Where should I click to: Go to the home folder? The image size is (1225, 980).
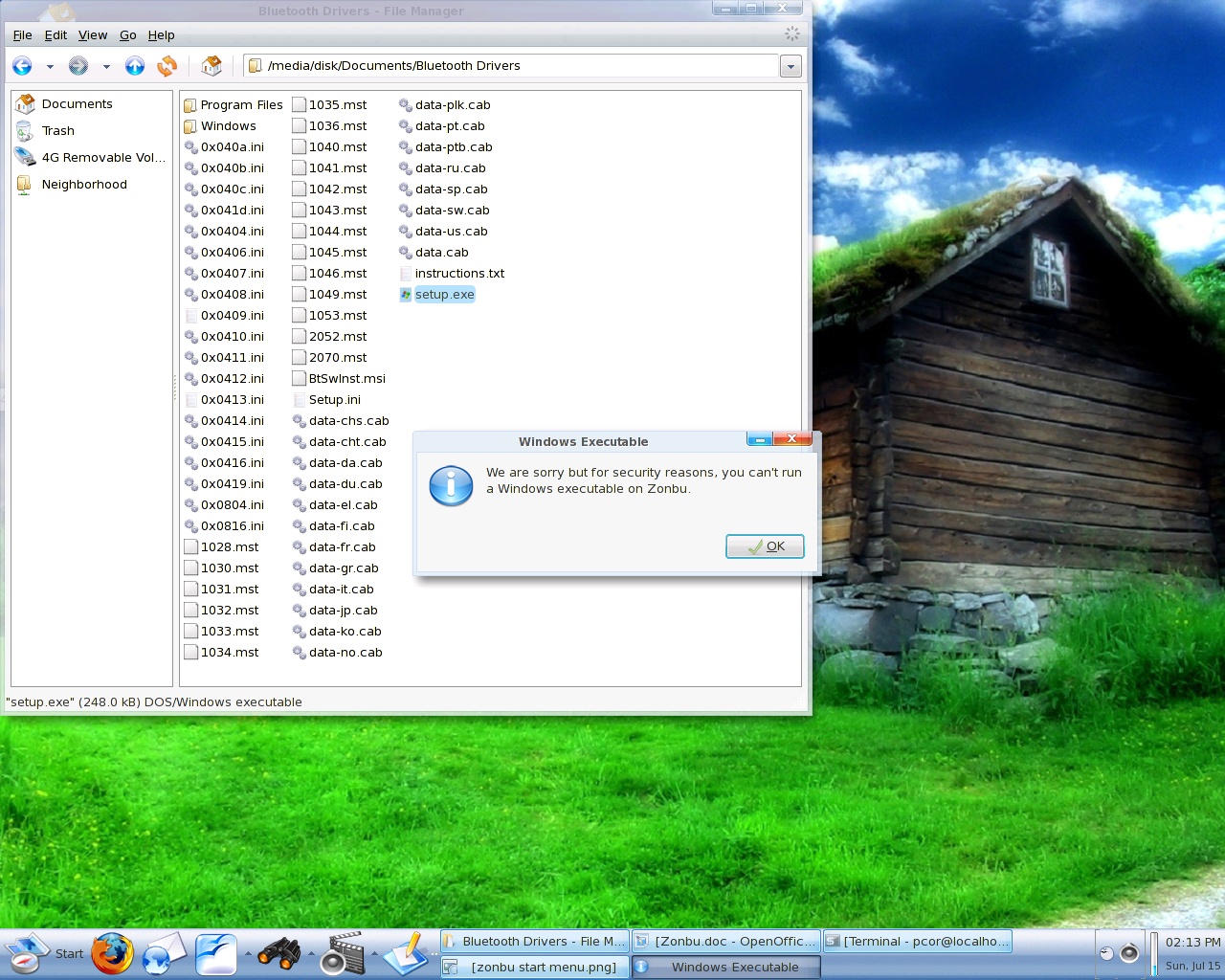(x=212, y=66)
